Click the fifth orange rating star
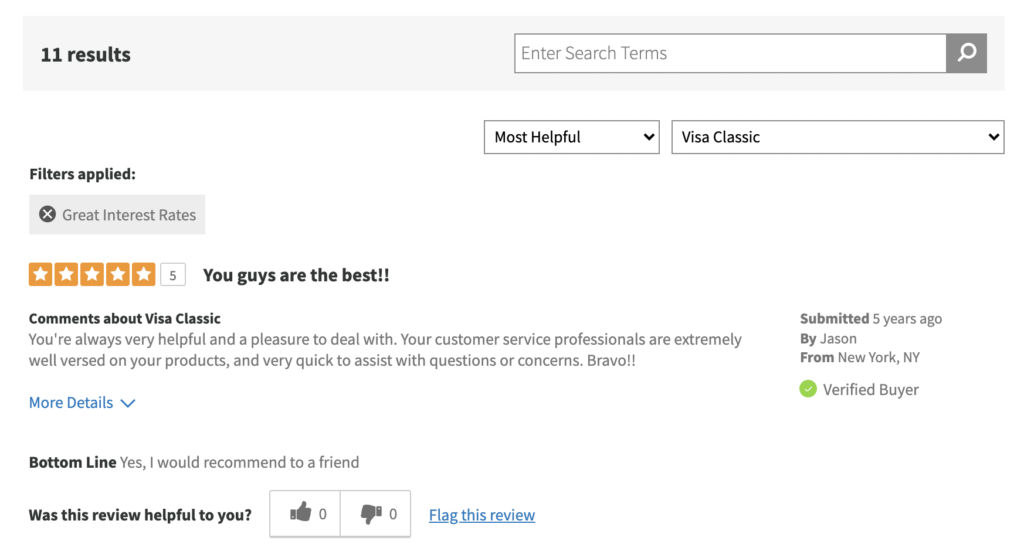 point(144,274)
